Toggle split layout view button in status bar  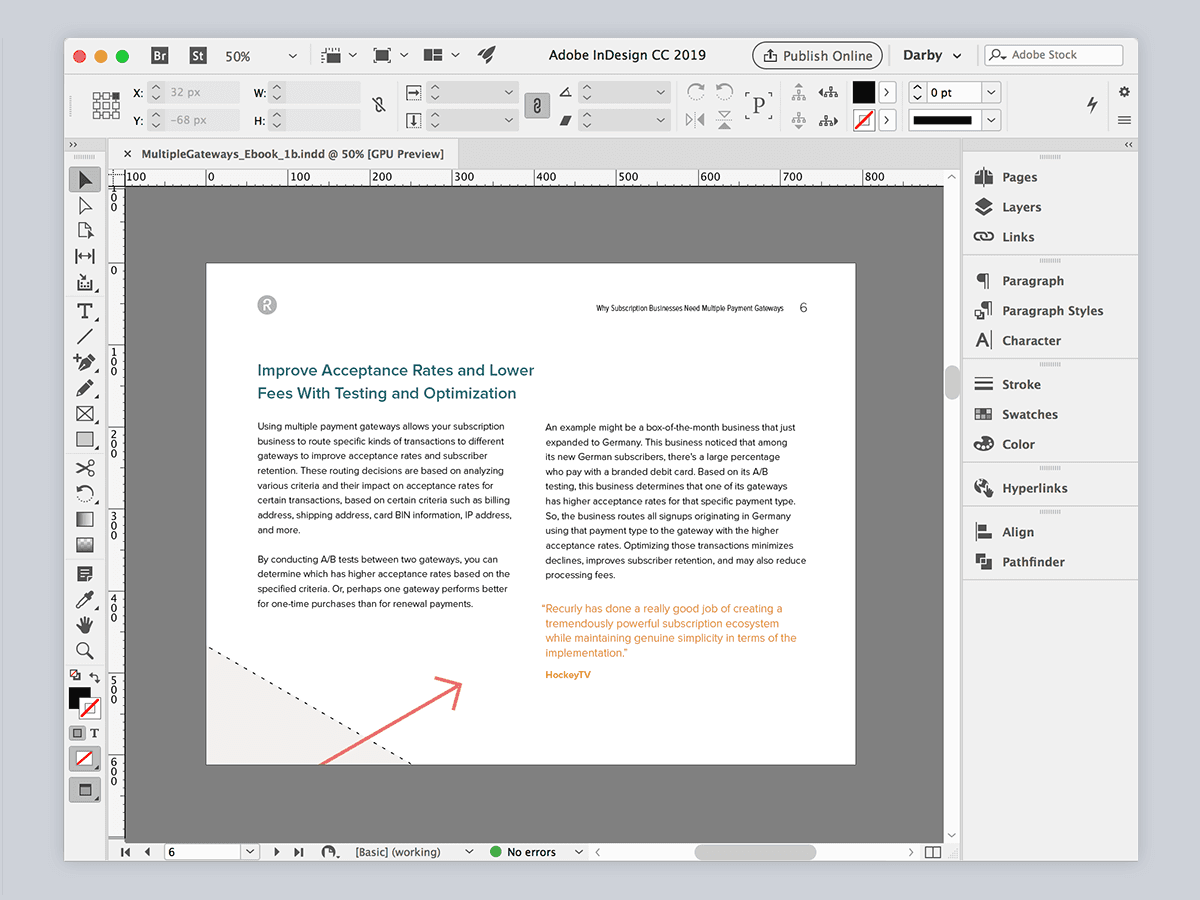pos(933,852)
